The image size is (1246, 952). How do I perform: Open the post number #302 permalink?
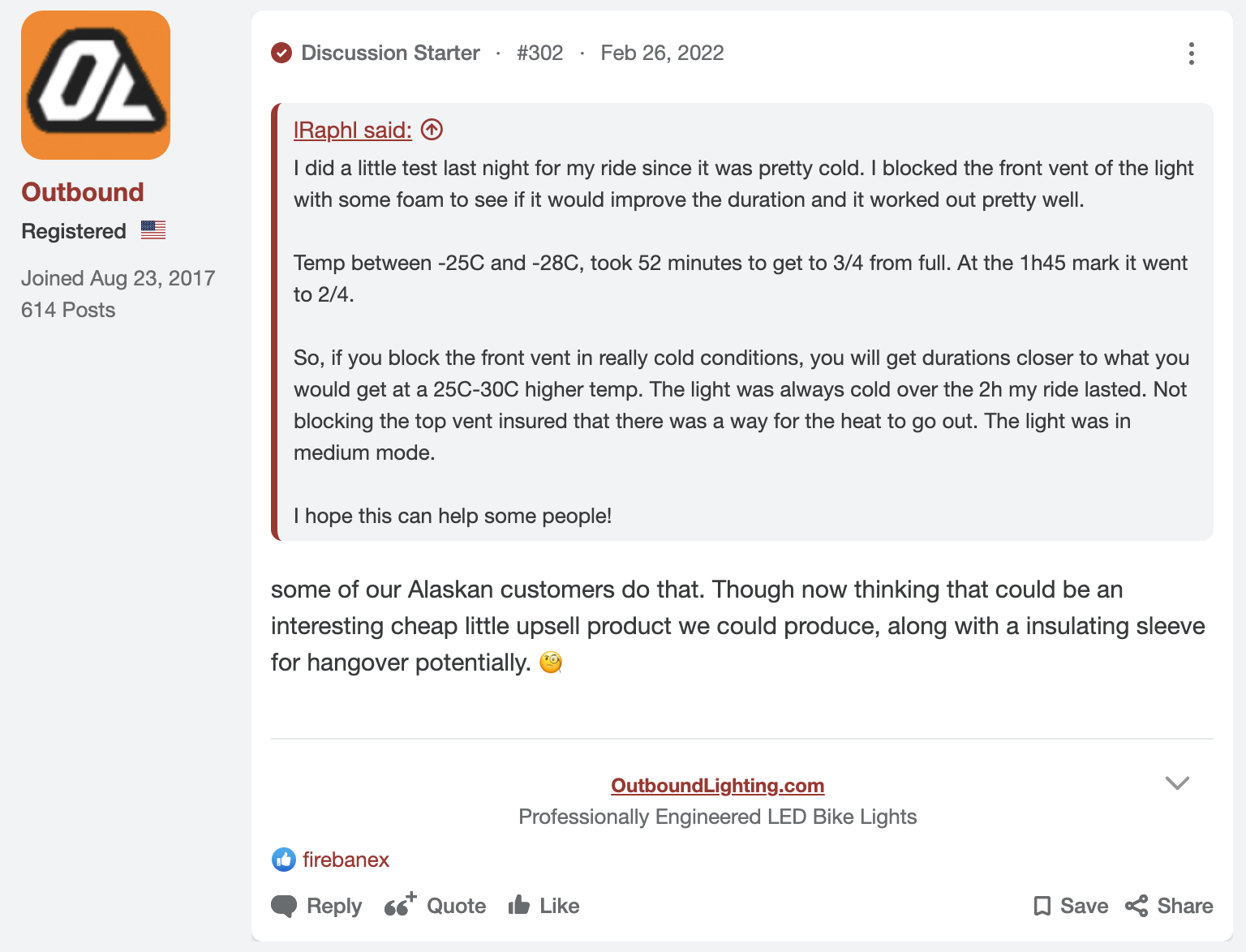point(539,54)
